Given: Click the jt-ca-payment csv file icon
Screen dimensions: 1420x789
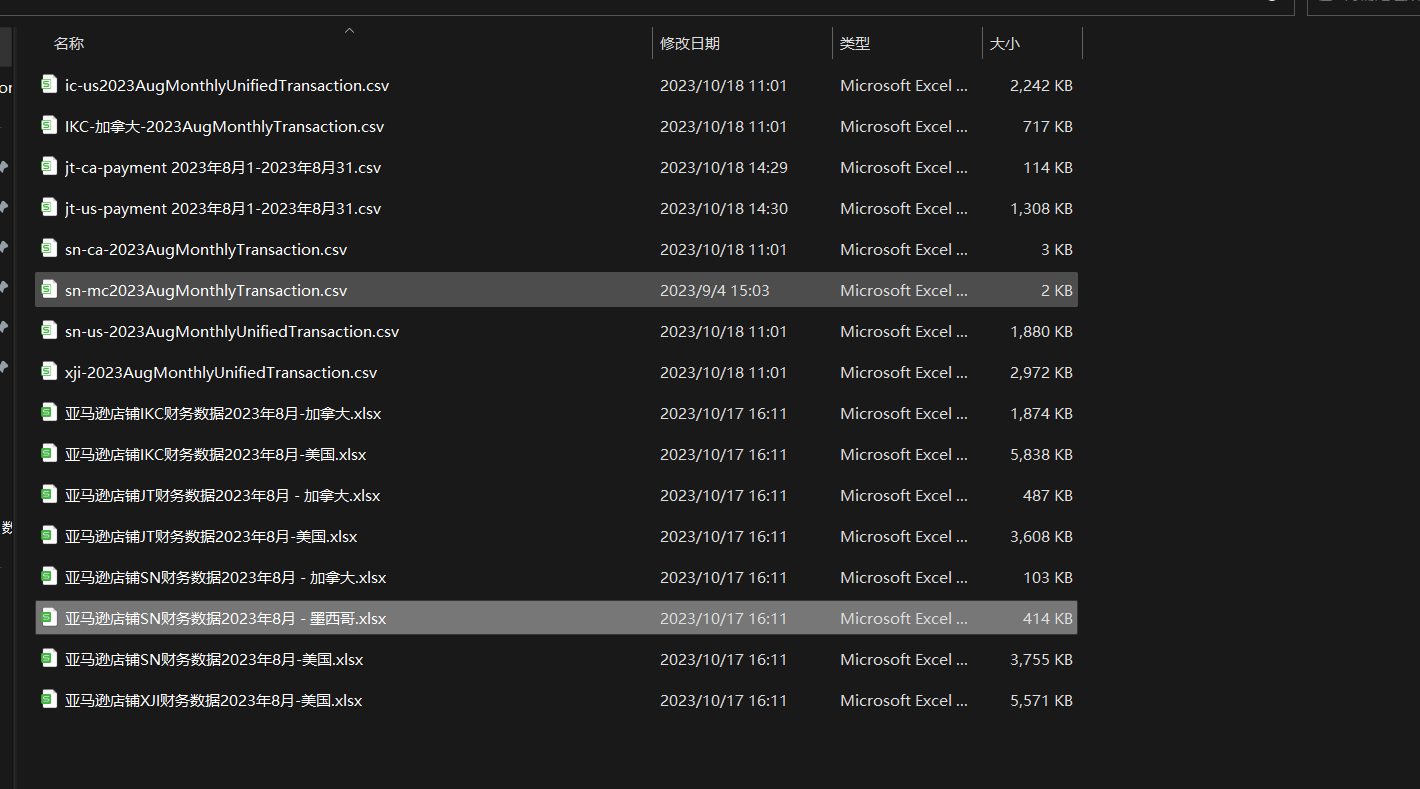Looking at the screenshot, I should (x=49, y=167).
